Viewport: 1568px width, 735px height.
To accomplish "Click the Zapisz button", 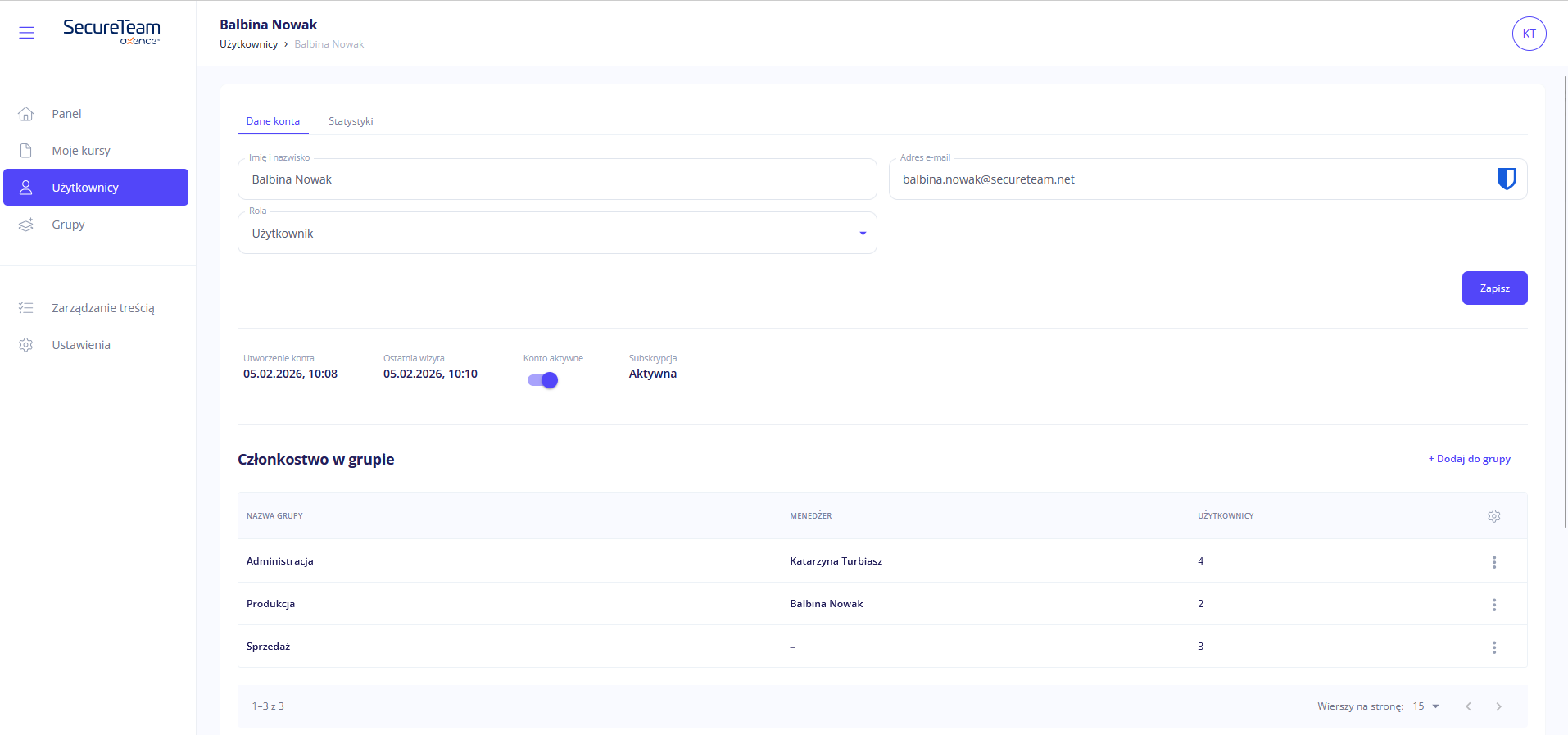I will pyautogui.click(x=1494, y=288).
